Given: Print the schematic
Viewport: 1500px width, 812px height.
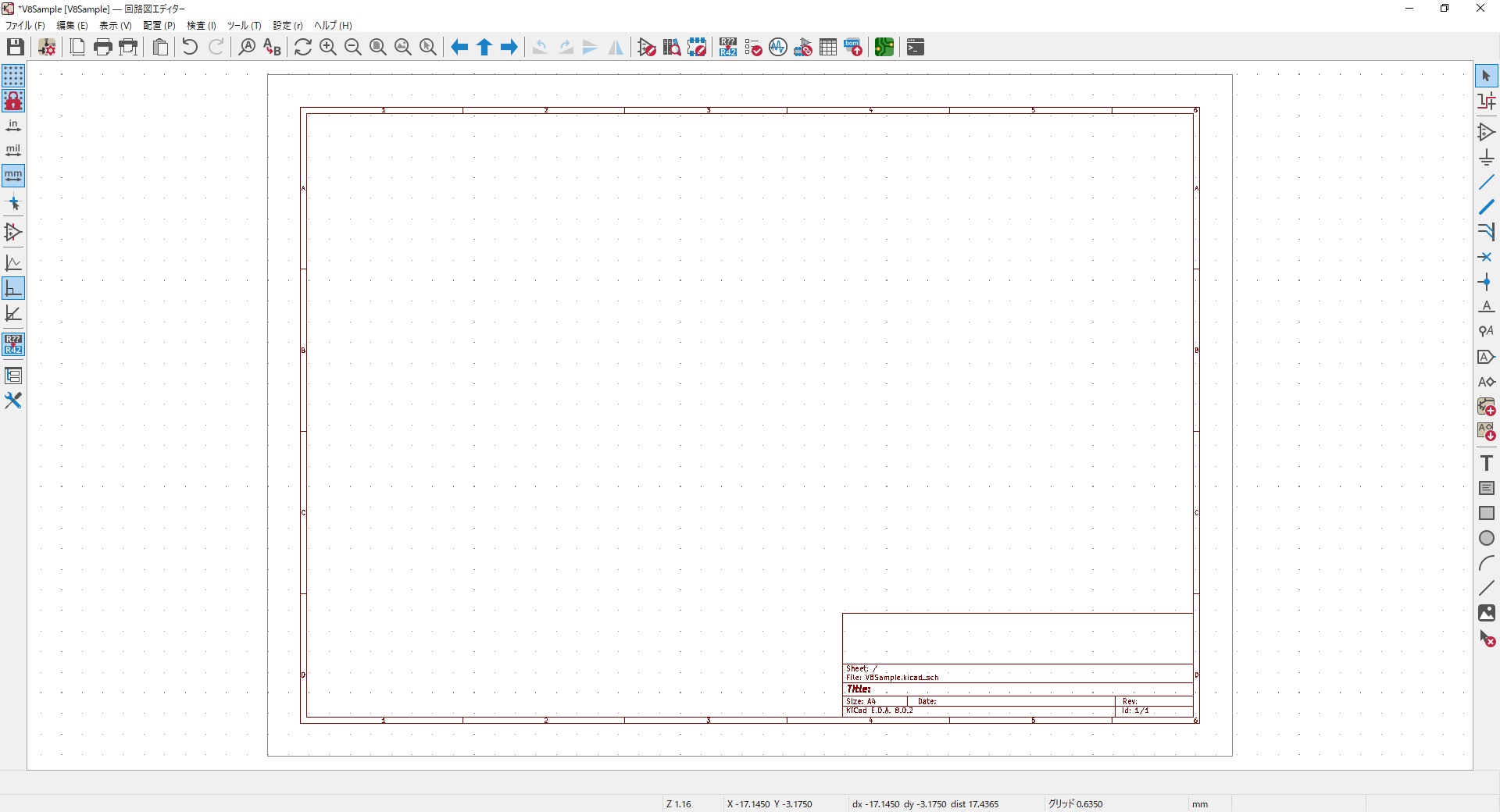Looking at the screenshot, I should (x=102, y=47).
